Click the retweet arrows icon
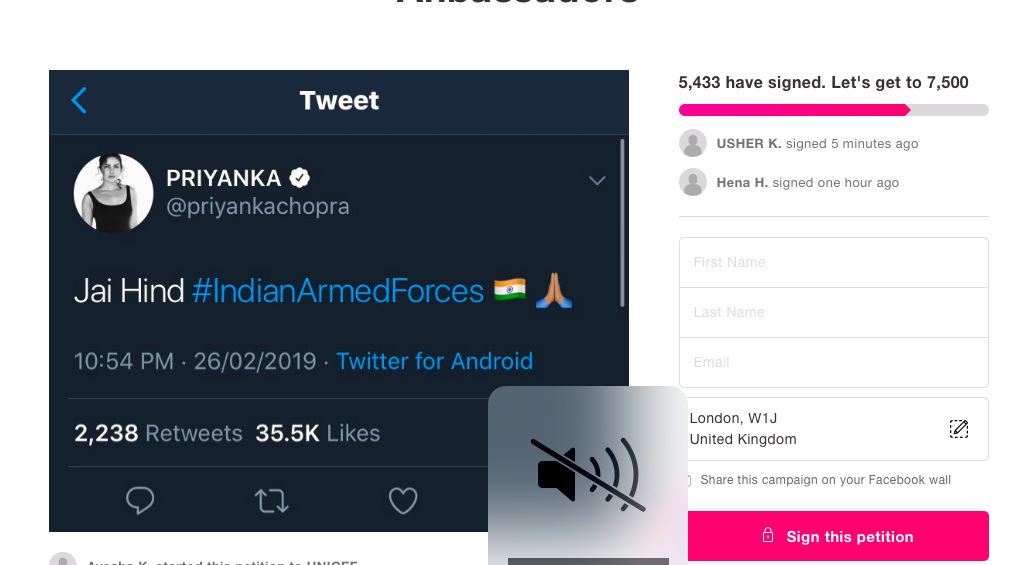Viewport: 1010px width, 565px height. (x=271, y=500)
